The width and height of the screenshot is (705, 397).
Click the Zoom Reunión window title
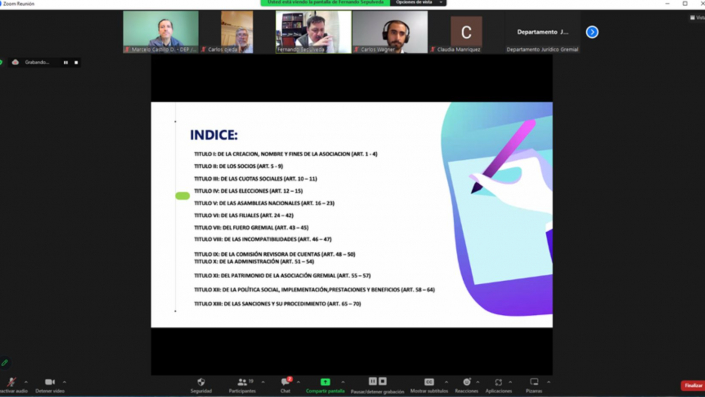18,4
